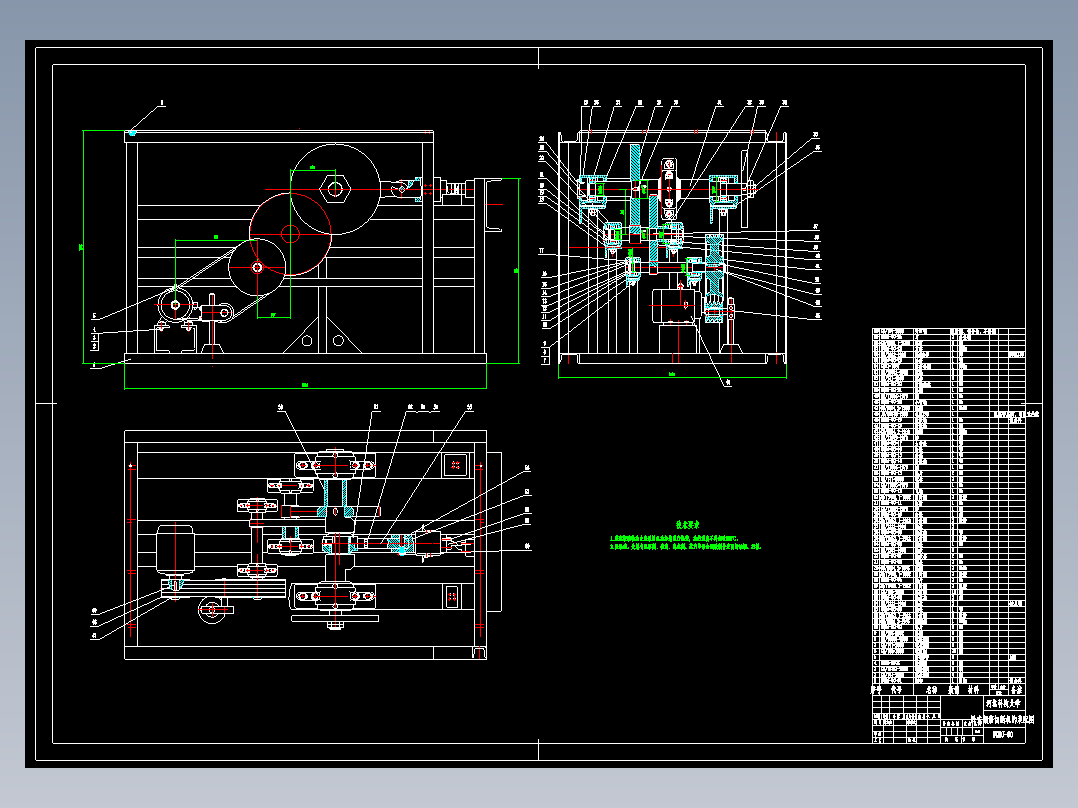Image resolution: width=1078 pixels, height=808 pixels.
Task: Click the second green technical requirement line
Action: [x=685, y=547]
